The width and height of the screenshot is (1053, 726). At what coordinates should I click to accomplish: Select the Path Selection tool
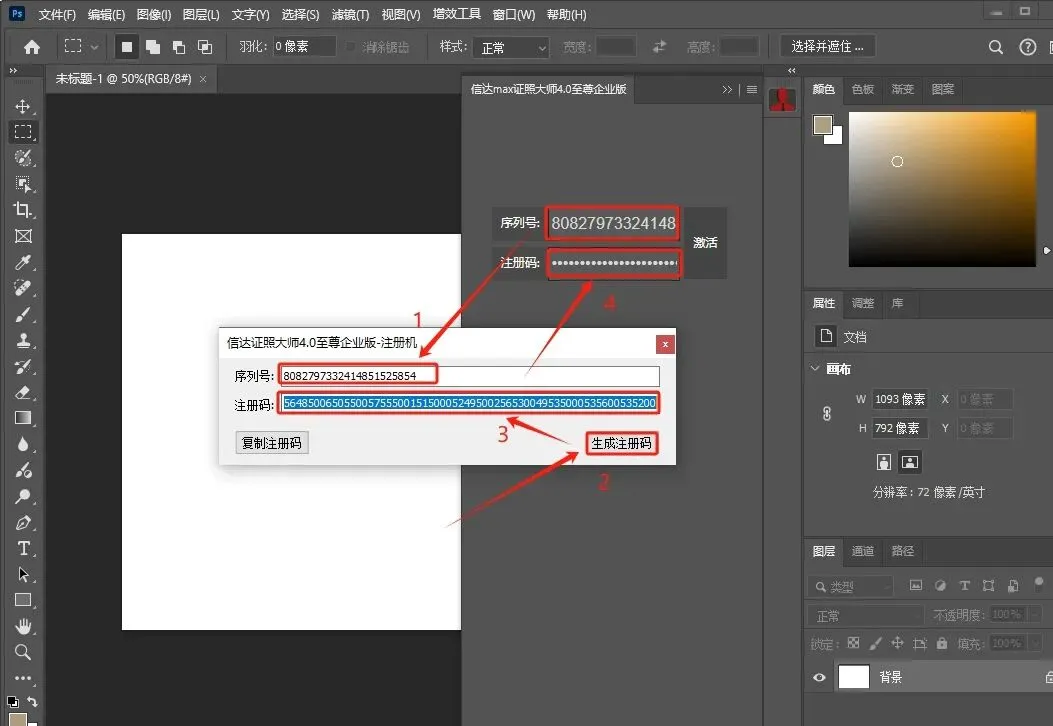point(23,574)
